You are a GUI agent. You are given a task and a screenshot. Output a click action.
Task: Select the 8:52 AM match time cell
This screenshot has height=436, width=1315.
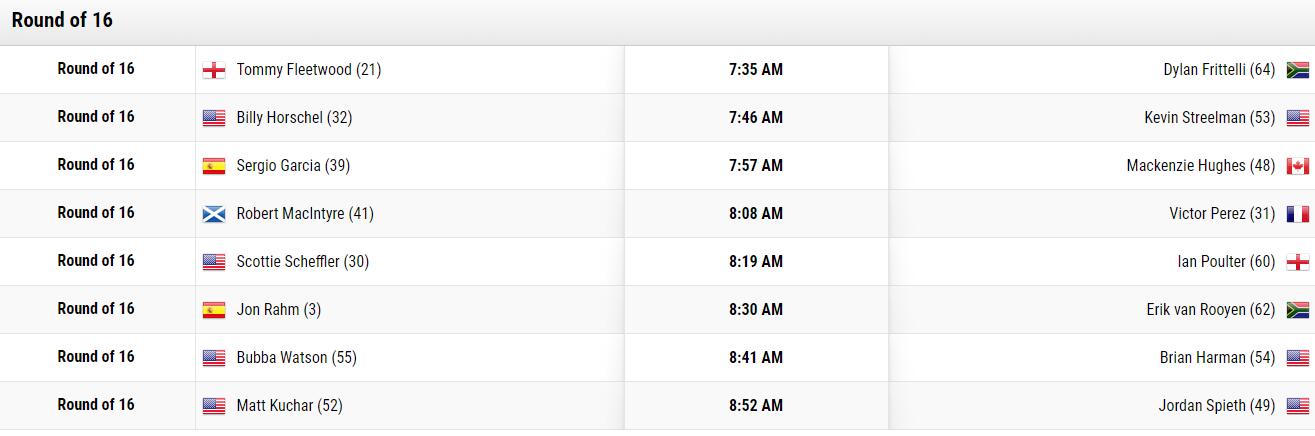click(756, 406)
